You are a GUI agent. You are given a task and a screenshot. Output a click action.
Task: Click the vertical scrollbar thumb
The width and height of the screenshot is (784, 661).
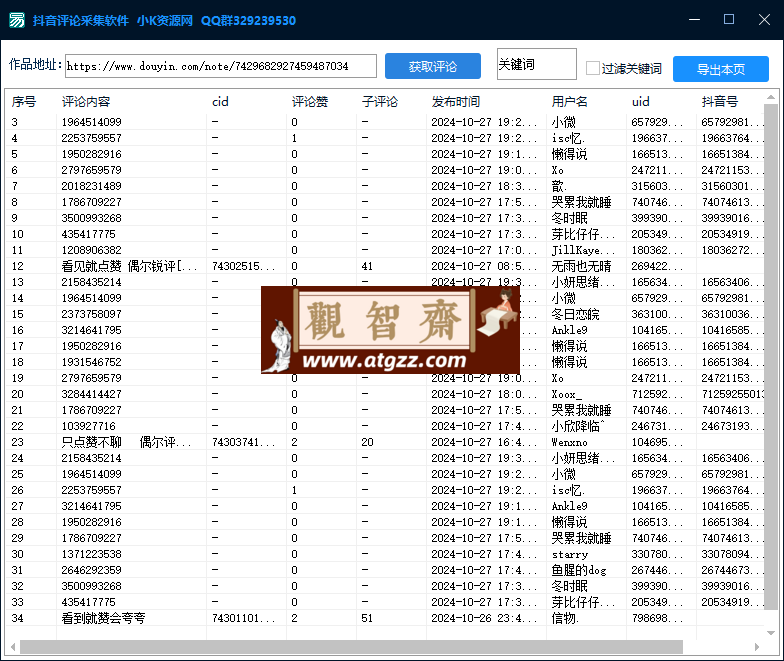(770, 357)
